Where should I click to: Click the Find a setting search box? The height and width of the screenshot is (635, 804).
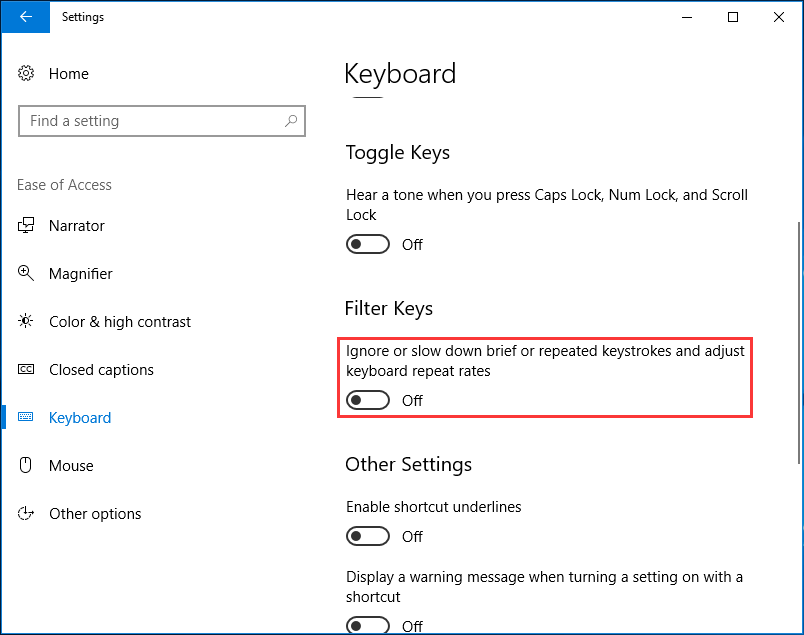click(150, 121)
